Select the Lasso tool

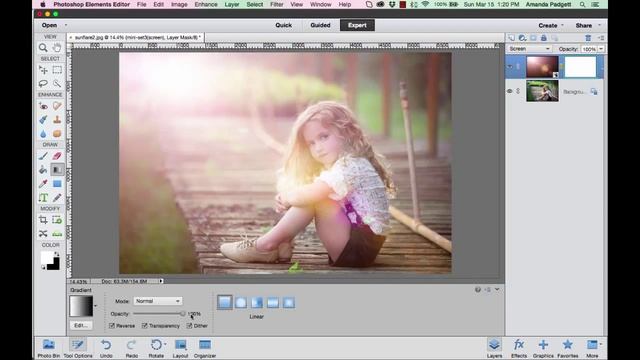[x=43, y=84]
